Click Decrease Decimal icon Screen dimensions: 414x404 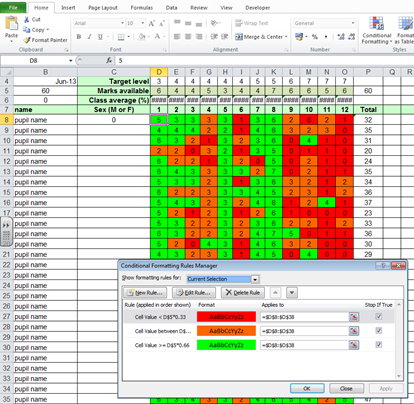(x=352, y=37)
